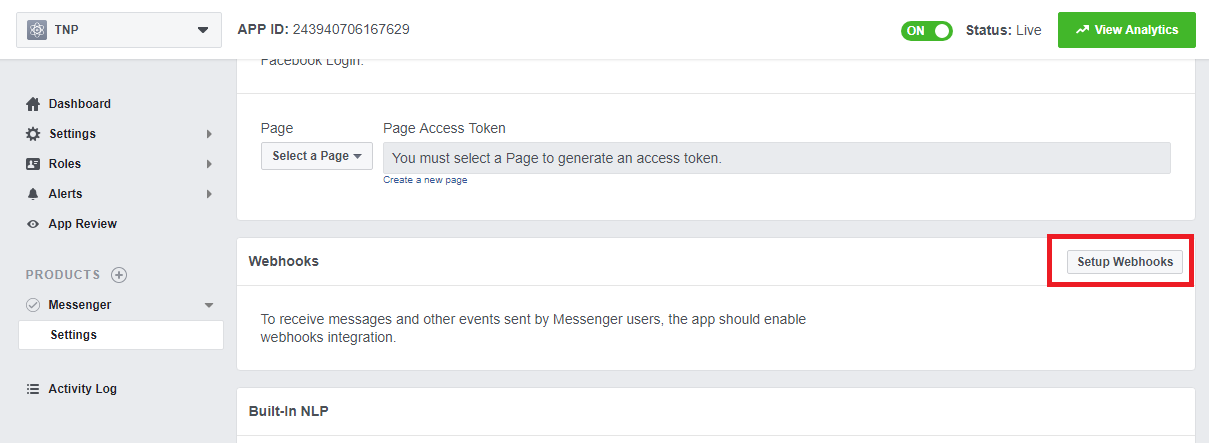Click the APP ID 243940706167629 text

click(x=323, y=29)
